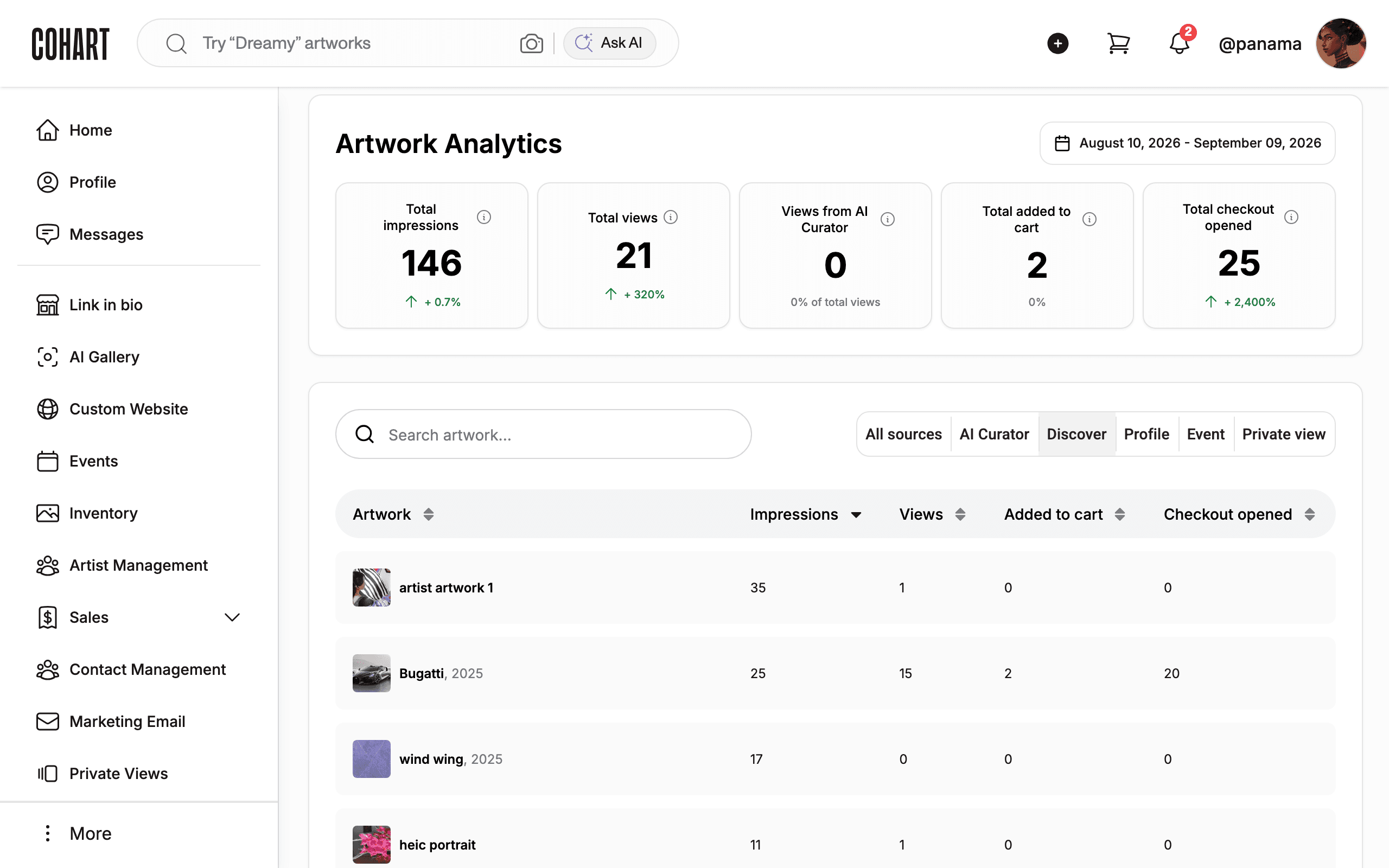Open the camera image search icon
Screen dimensions: 1389x868
click(x=532, y=43)
